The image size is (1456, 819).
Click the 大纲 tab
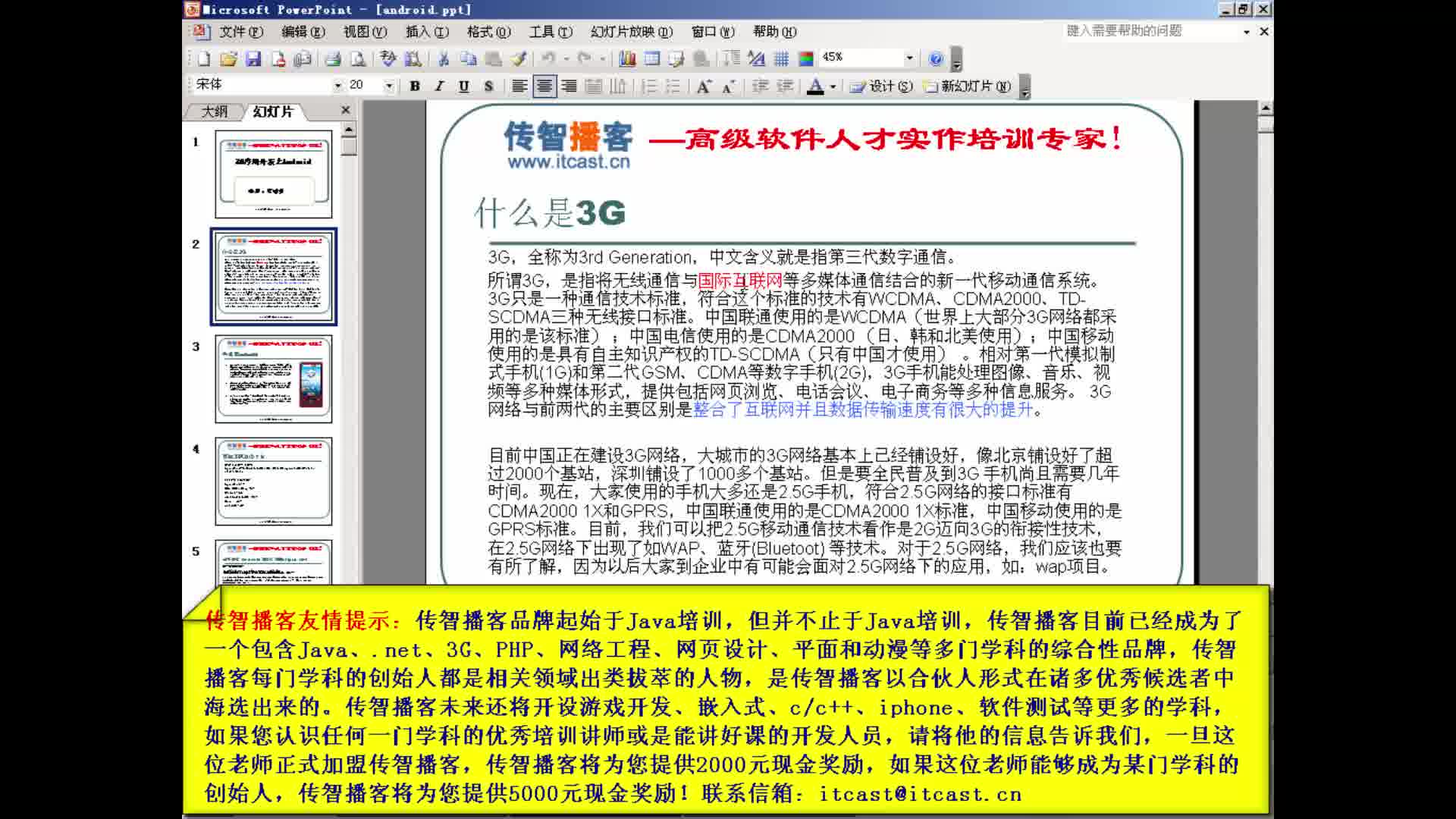pos(214,111)
